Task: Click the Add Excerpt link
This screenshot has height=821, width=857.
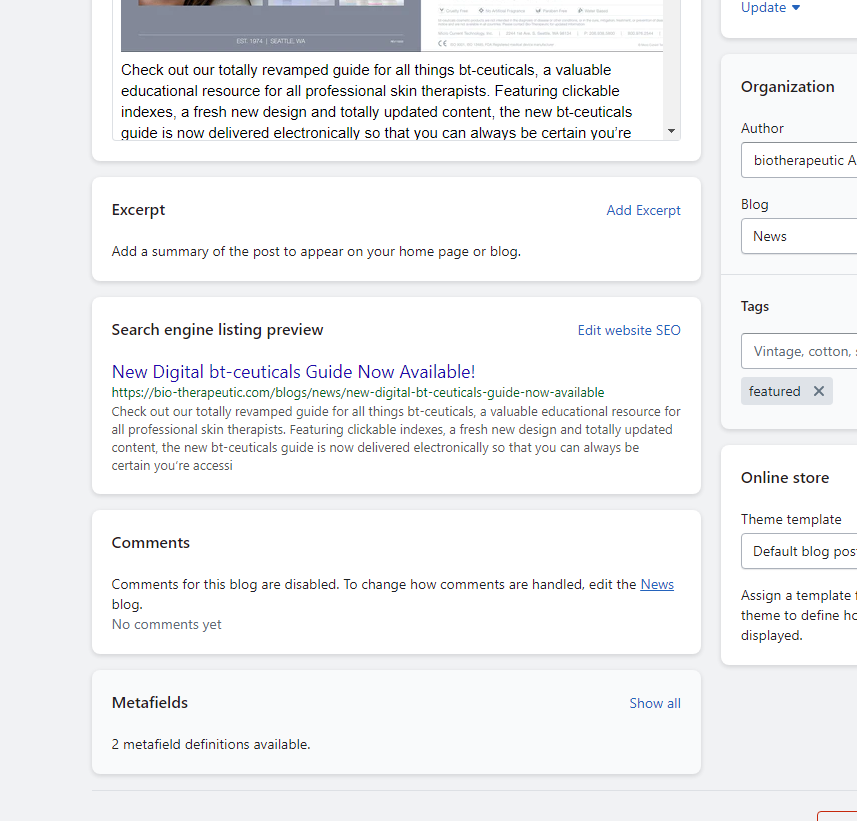Action: (x=643, y=210)
